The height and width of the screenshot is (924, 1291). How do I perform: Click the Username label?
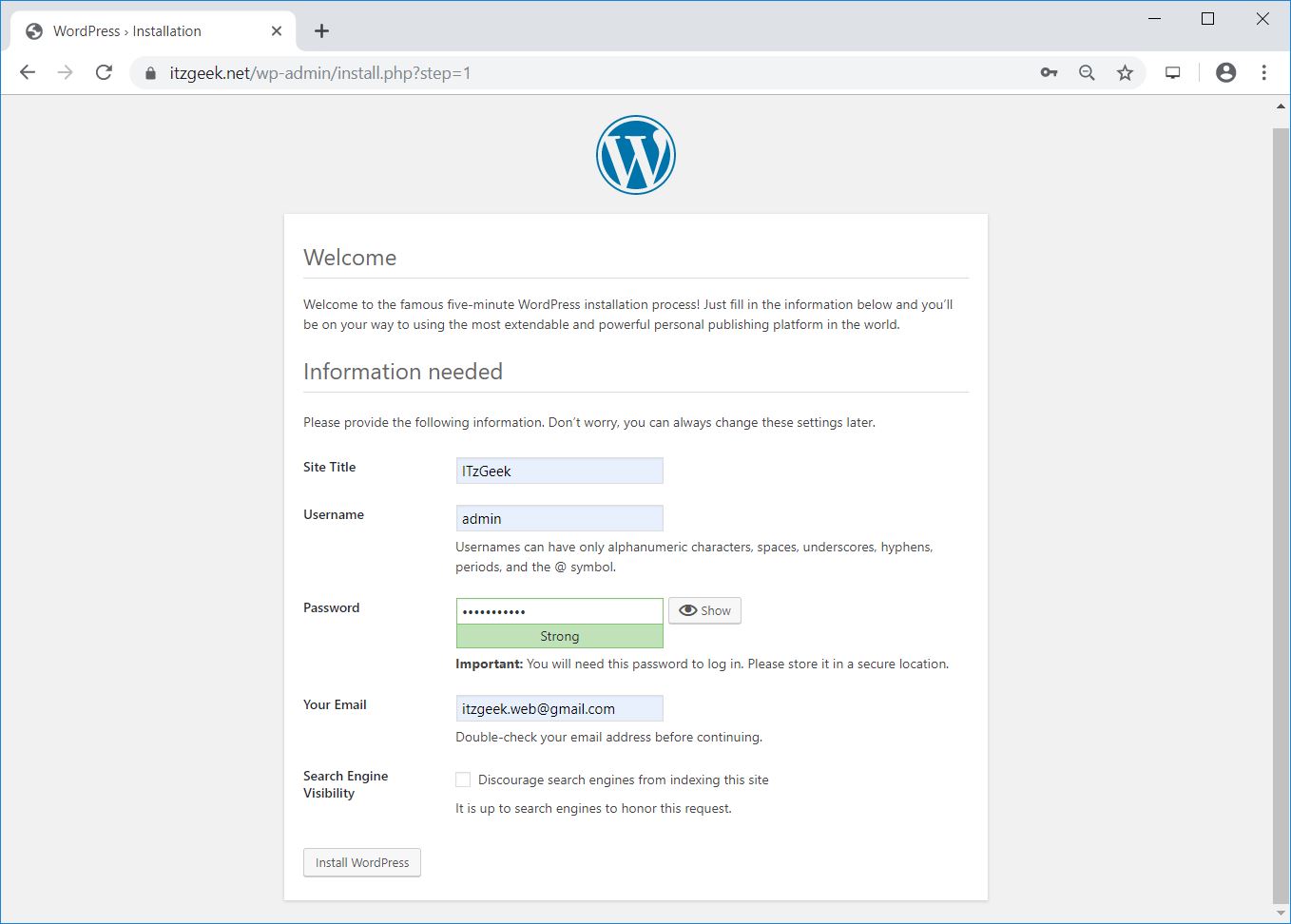click(x=334, y=514)
